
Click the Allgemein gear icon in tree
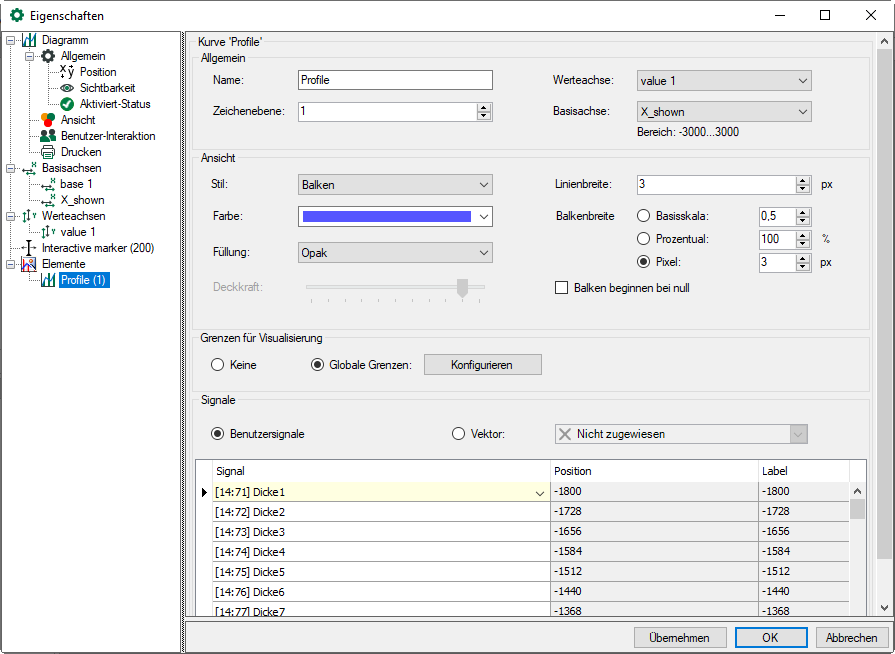point(48,56)
